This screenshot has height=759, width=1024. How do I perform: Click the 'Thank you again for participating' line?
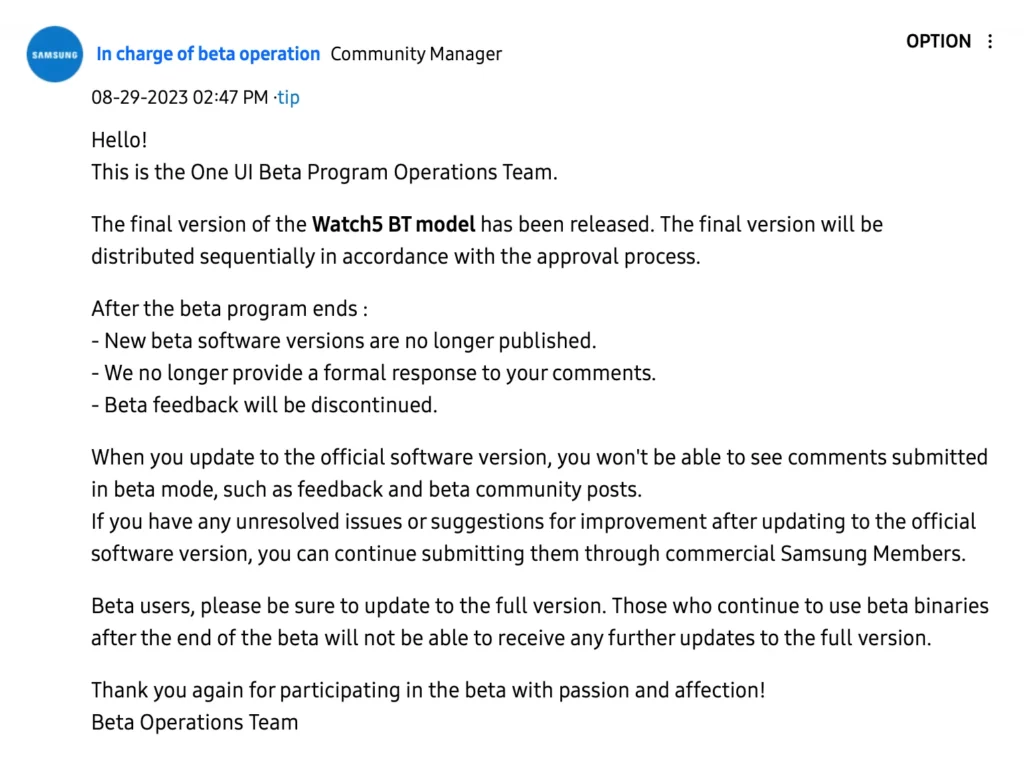click(428, 690)
